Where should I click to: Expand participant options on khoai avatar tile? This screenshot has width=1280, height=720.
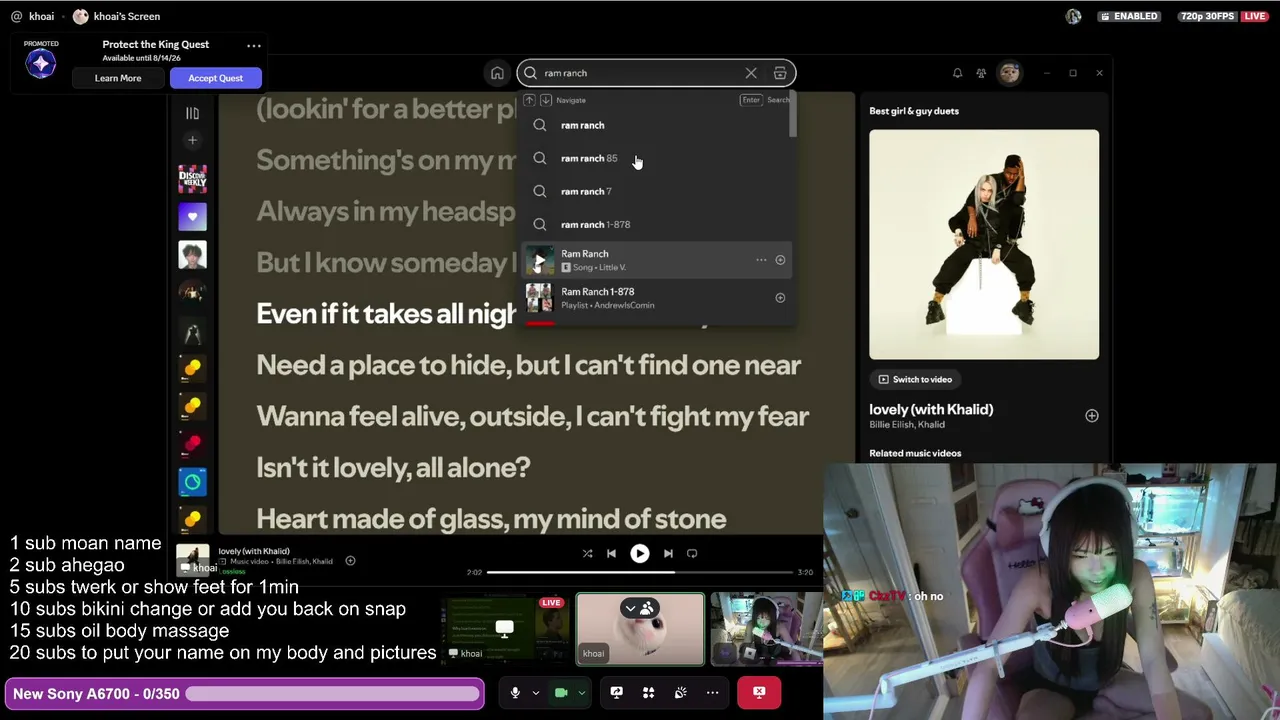point(630,608)
